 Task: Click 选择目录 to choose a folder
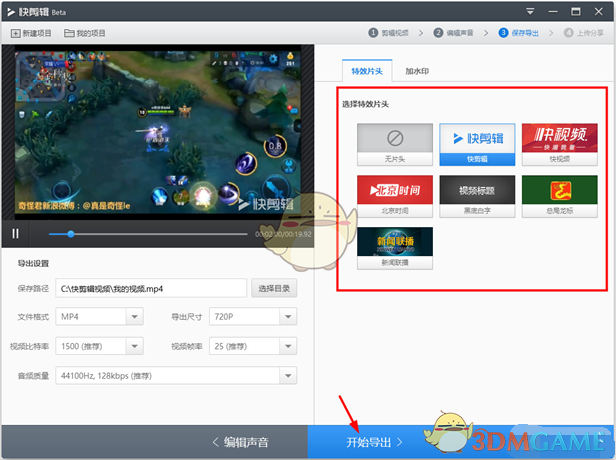274,289
